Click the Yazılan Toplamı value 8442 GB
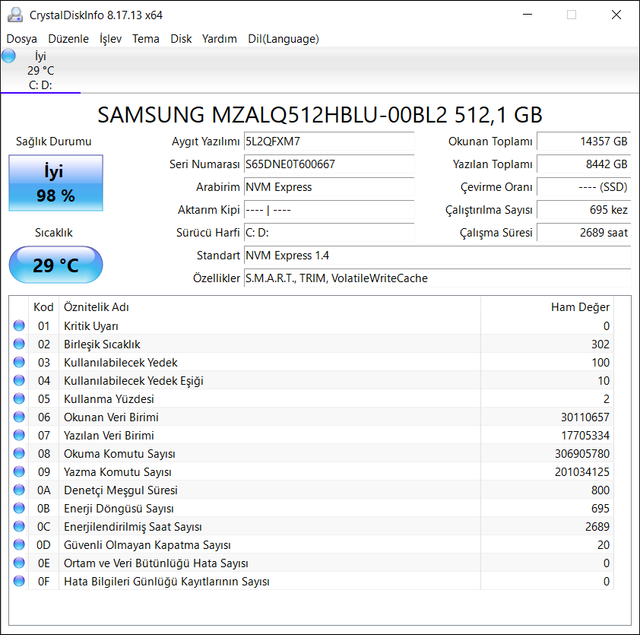Image resolution: width=640 pixels, height=635 pixels. point(584,164)
